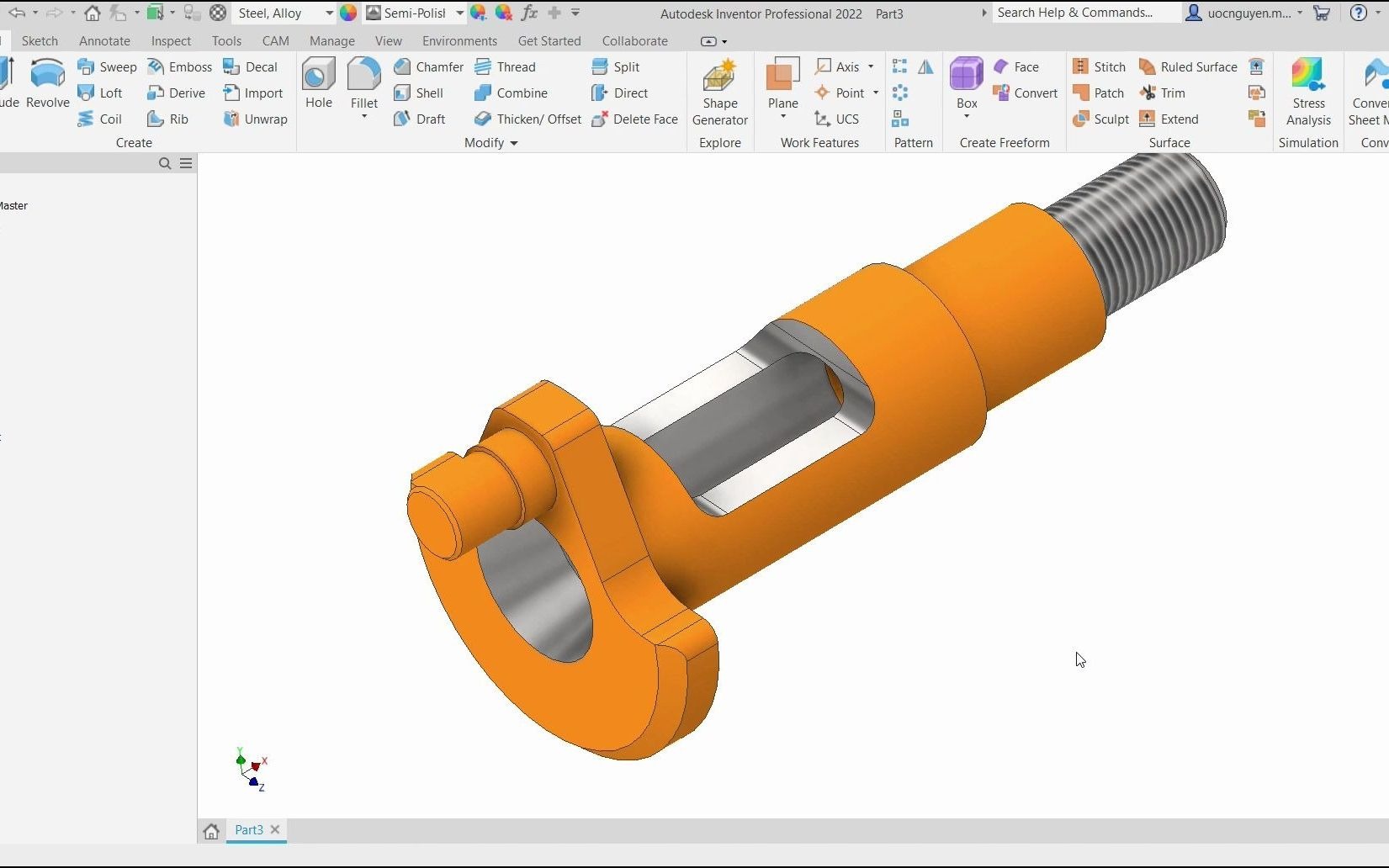Use the Shell command
The image size is (1389, 868).
[421, 93]
